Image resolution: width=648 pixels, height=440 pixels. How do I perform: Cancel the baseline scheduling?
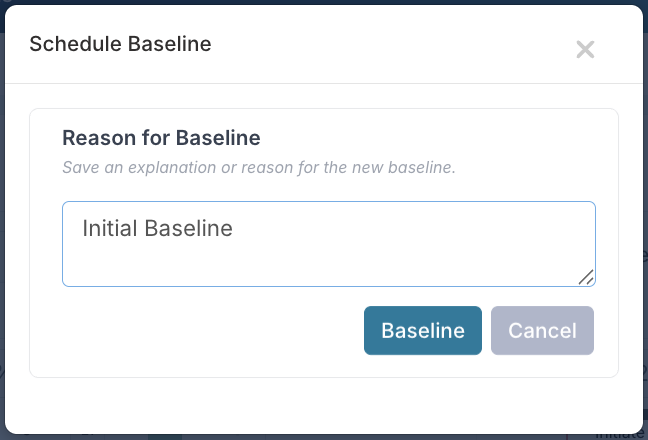(542, 331)
